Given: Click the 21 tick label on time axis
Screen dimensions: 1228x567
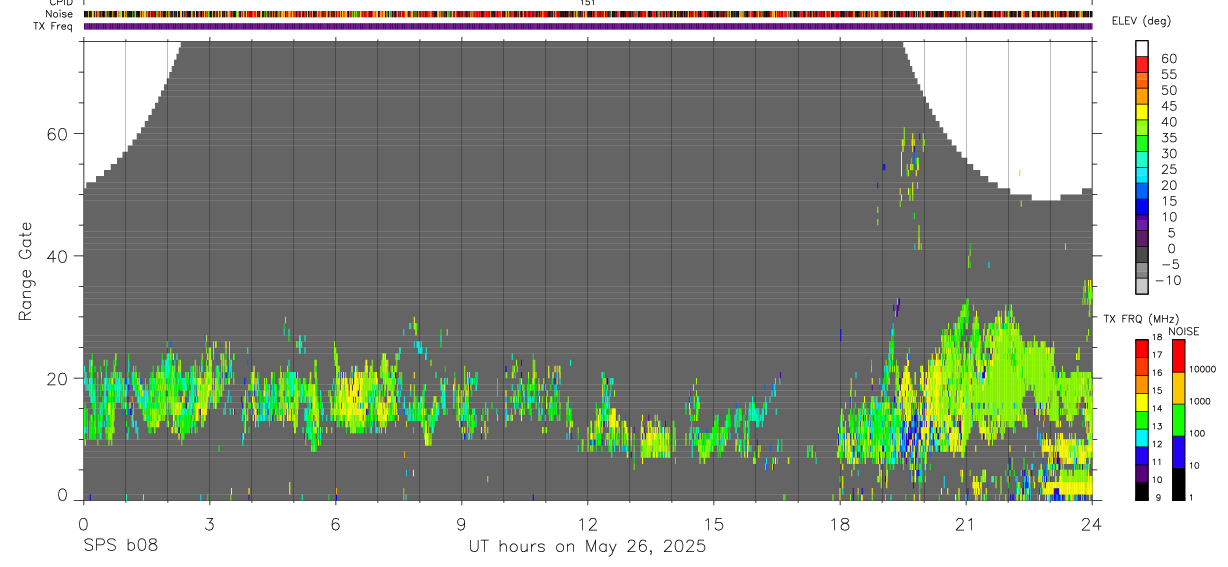Looking at the screenshot, I should click(966, 523).
